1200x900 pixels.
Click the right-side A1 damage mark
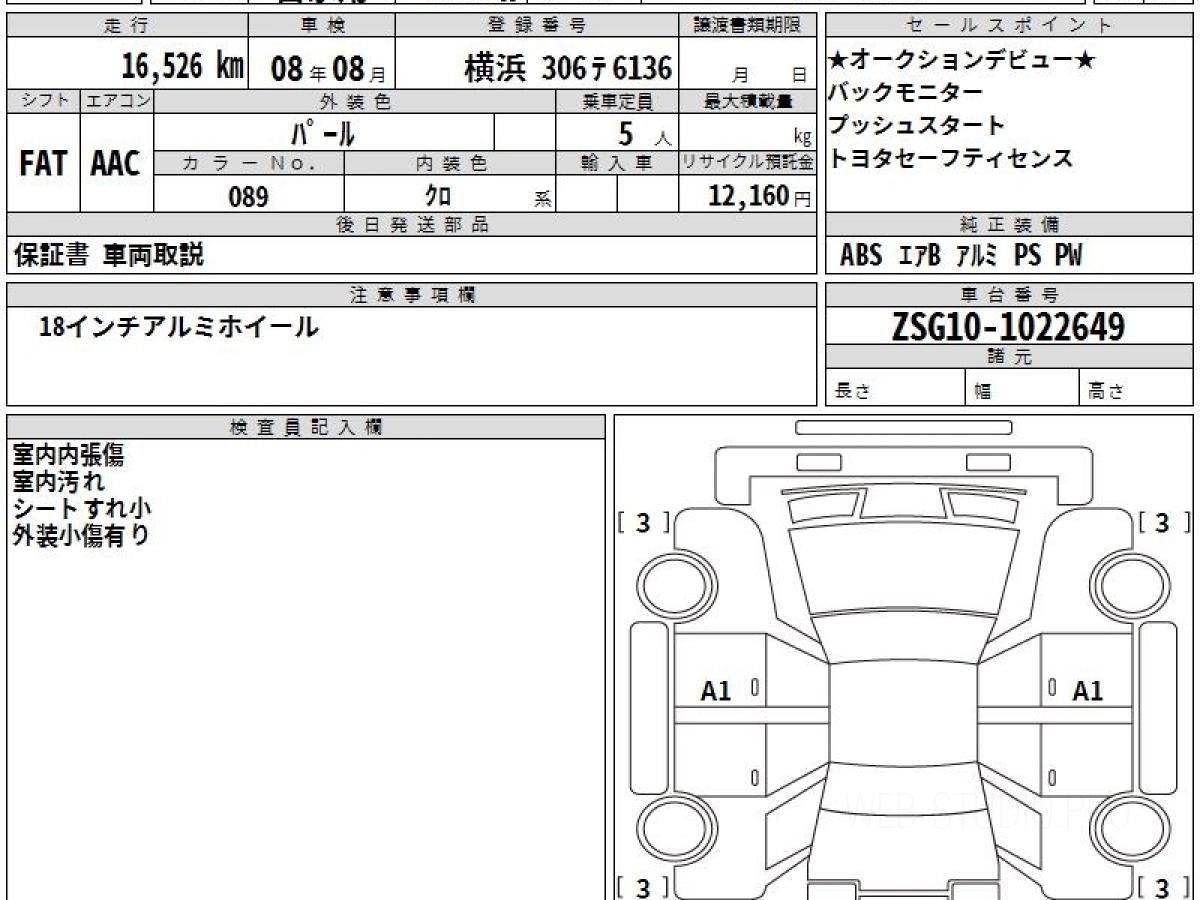1087,690
